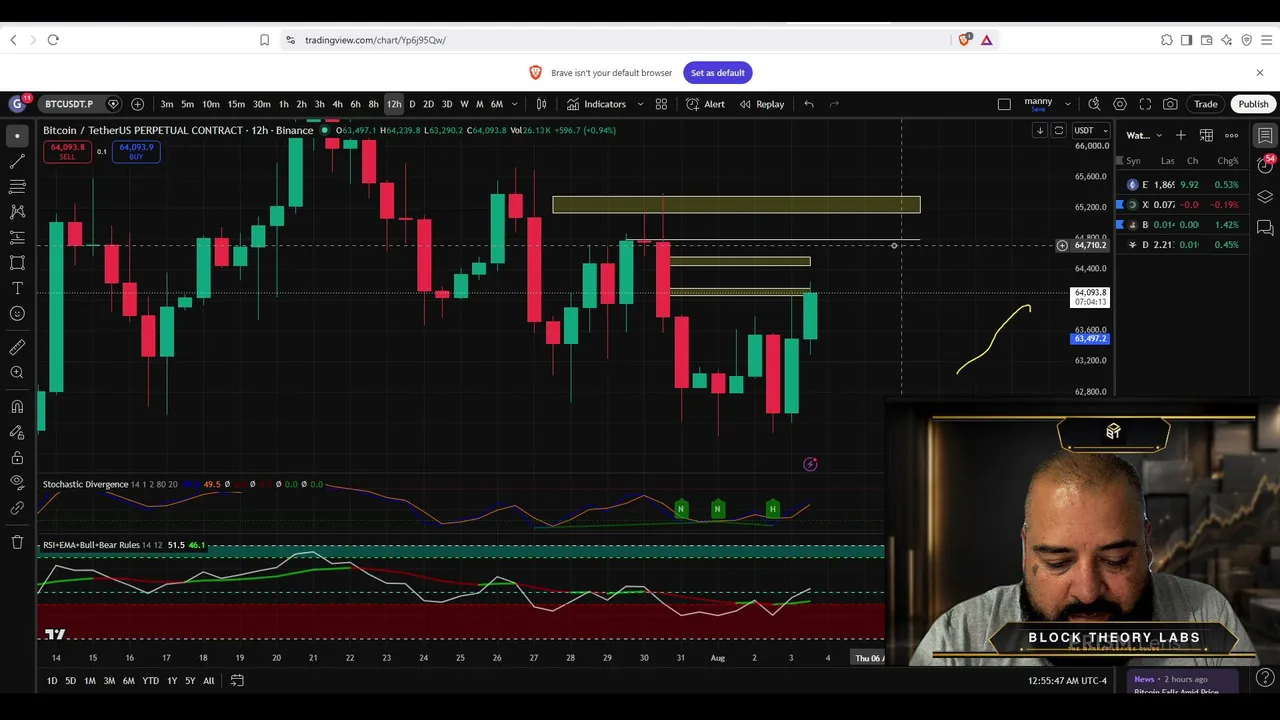Open the manny layout name dropdown arrow
The height and width of the screenshot is (720, 1280).
coord(1067,104)
